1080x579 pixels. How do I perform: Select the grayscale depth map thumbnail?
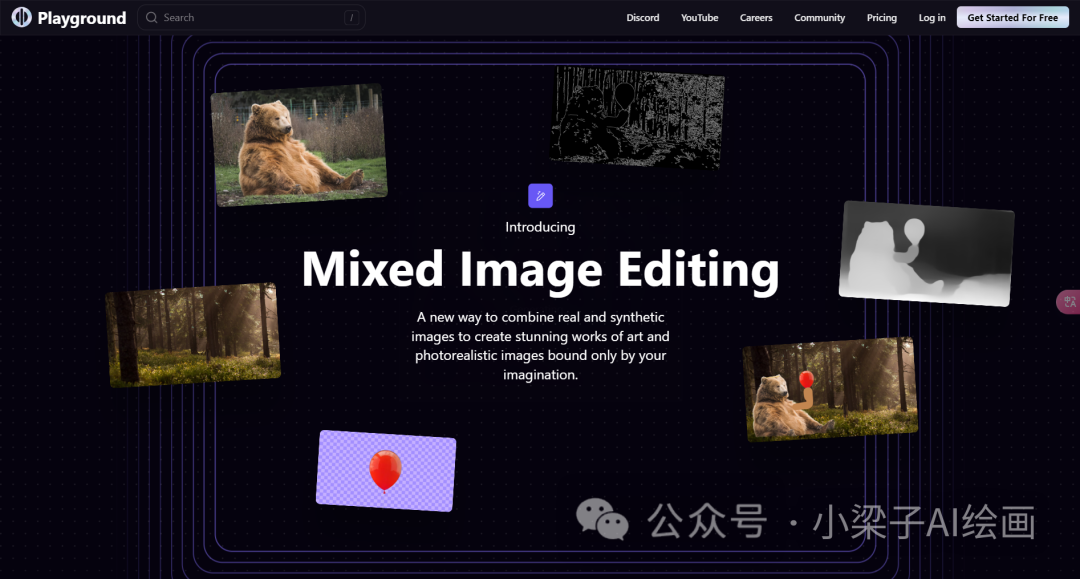[926, 253]
